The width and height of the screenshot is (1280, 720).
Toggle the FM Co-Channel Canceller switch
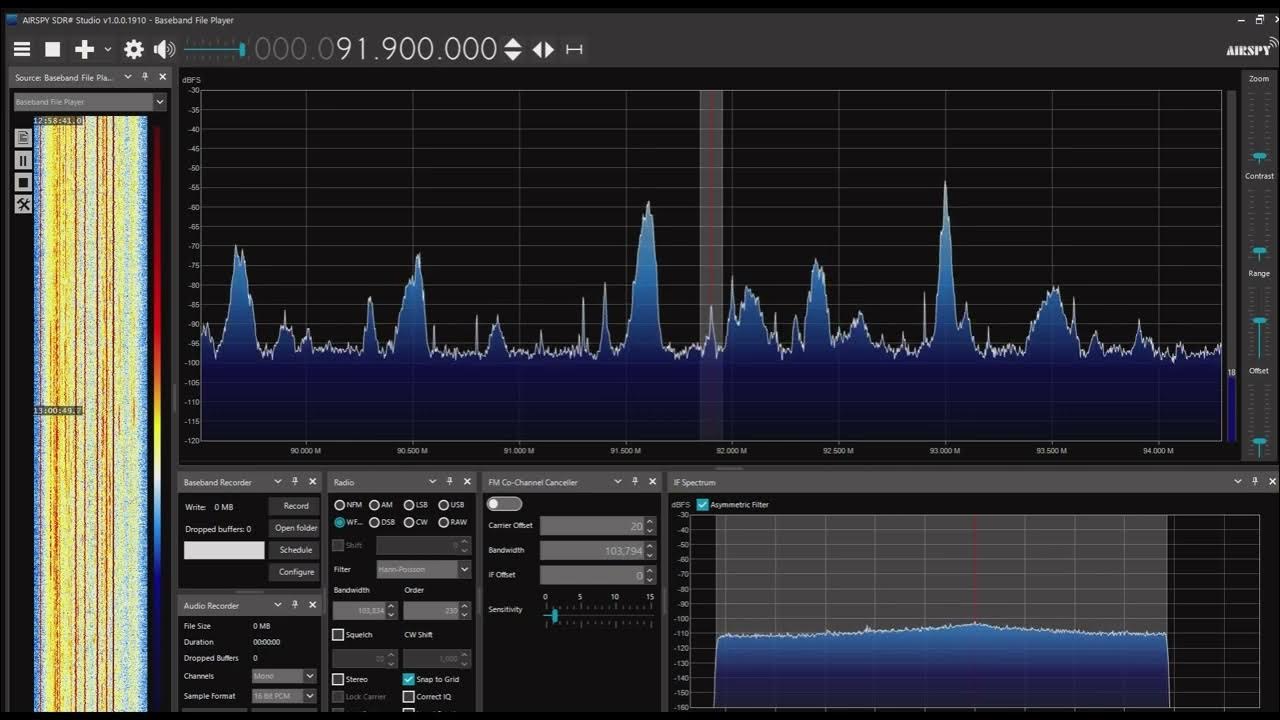coord(504,504)
